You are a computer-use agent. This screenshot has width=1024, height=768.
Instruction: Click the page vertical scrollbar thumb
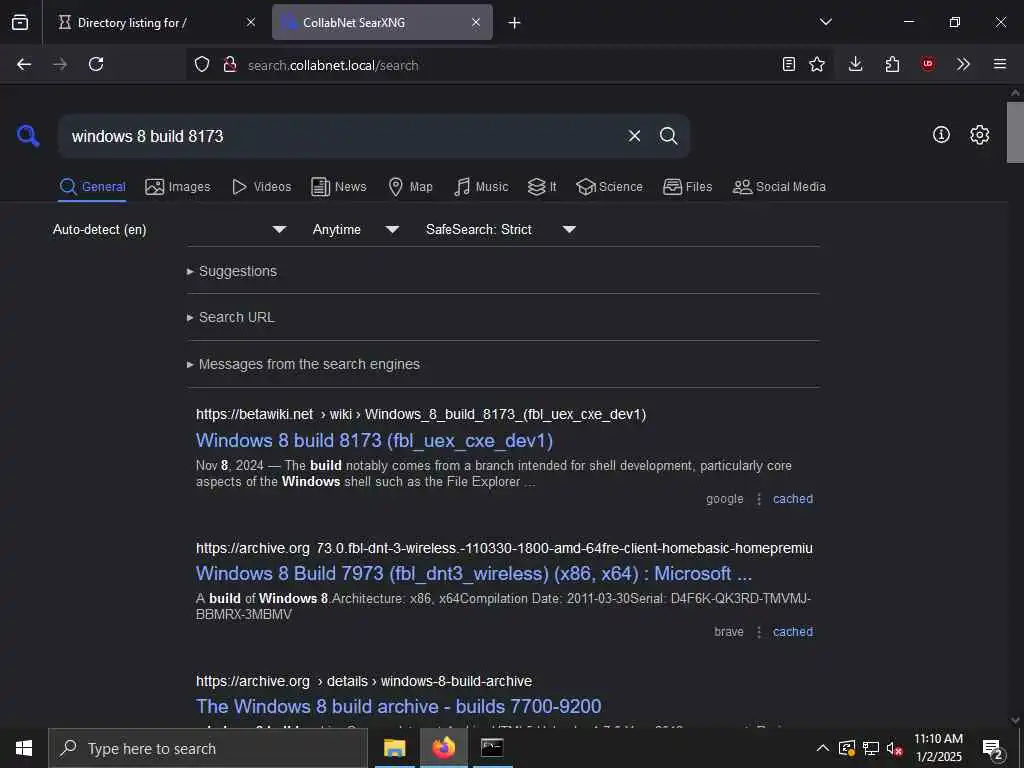[x=1015, y=132]
